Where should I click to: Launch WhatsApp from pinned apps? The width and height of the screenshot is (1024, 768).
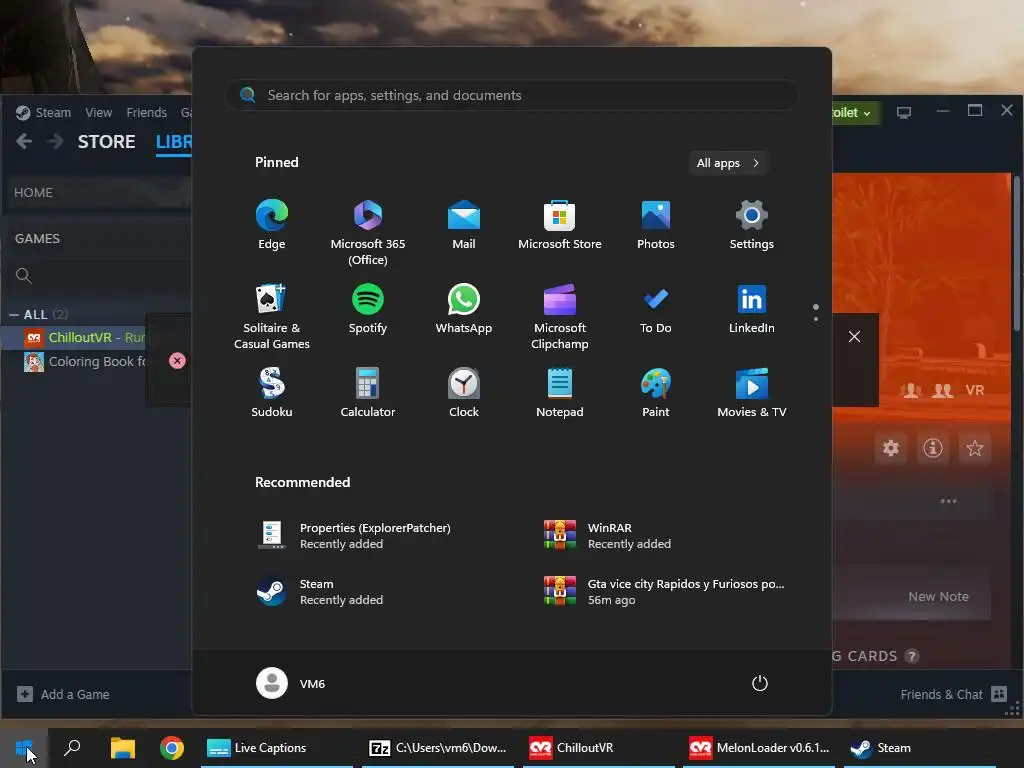click(464, 310)
